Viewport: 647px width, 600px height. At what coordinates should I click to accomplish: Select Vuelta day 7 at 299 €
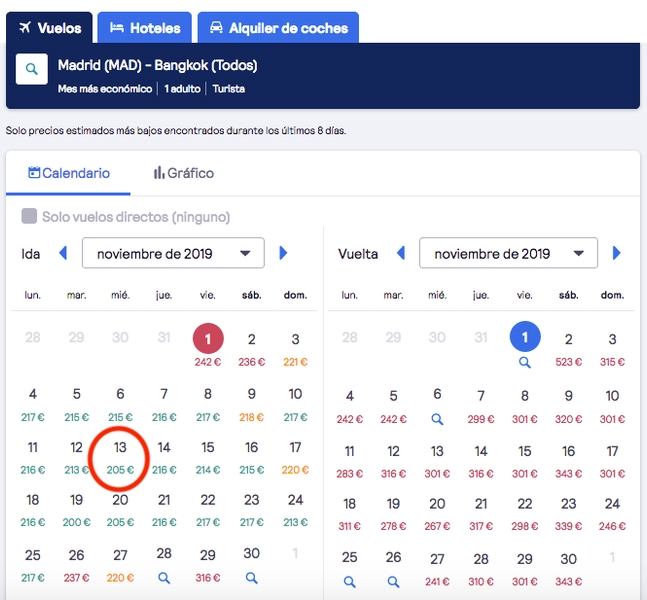coord(481,407)
